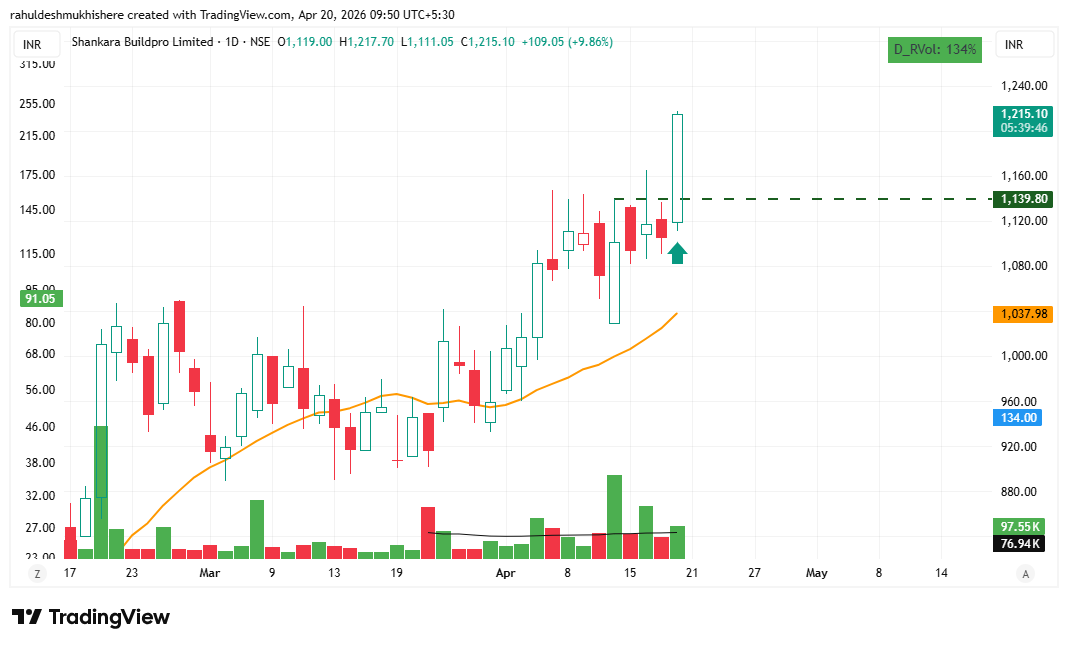
Task: Click the Z timezone button at bottom left
Action: coord(37,573)
